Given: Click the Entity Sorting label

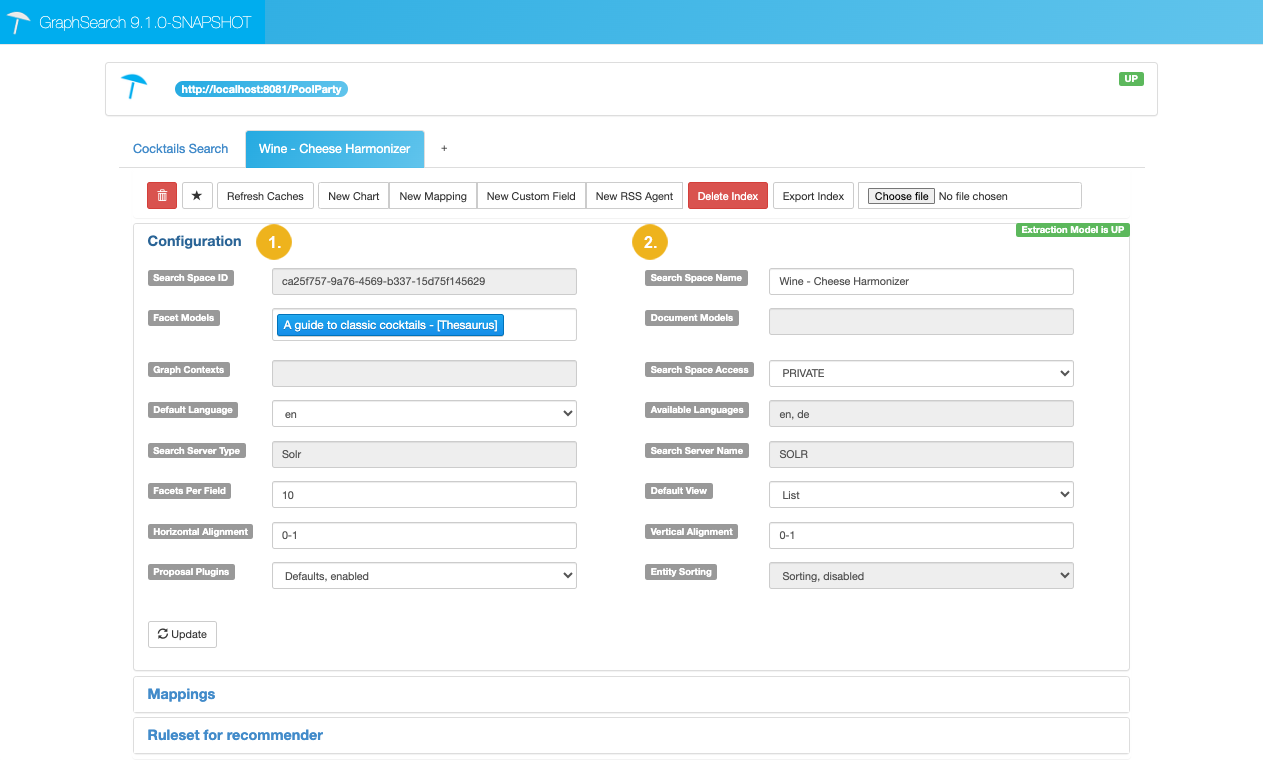Looking at the screenshot, I should [x=681, y=572].
